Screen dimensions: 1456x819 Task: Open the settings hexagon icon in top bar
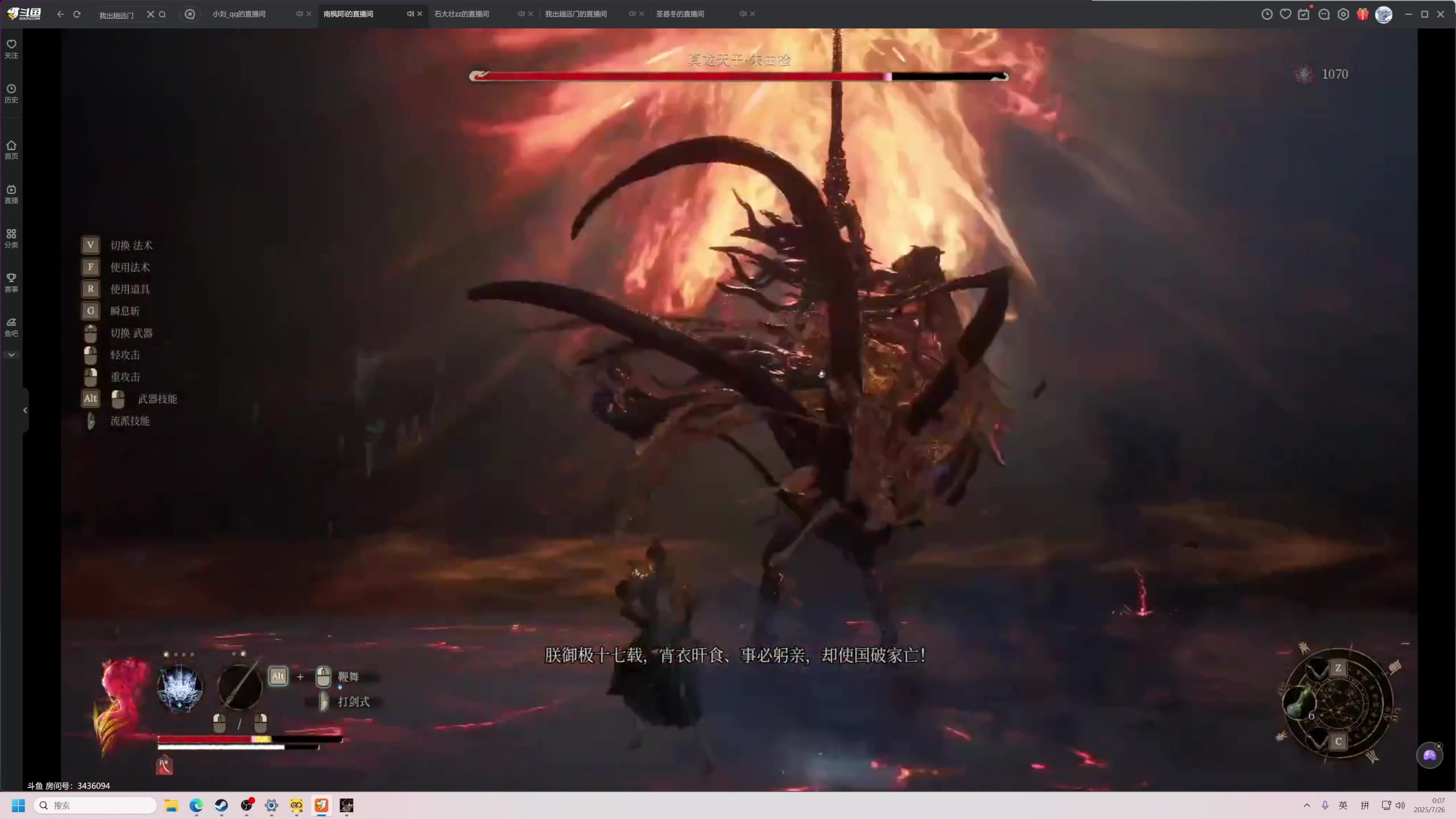[x=1343, y=14]
